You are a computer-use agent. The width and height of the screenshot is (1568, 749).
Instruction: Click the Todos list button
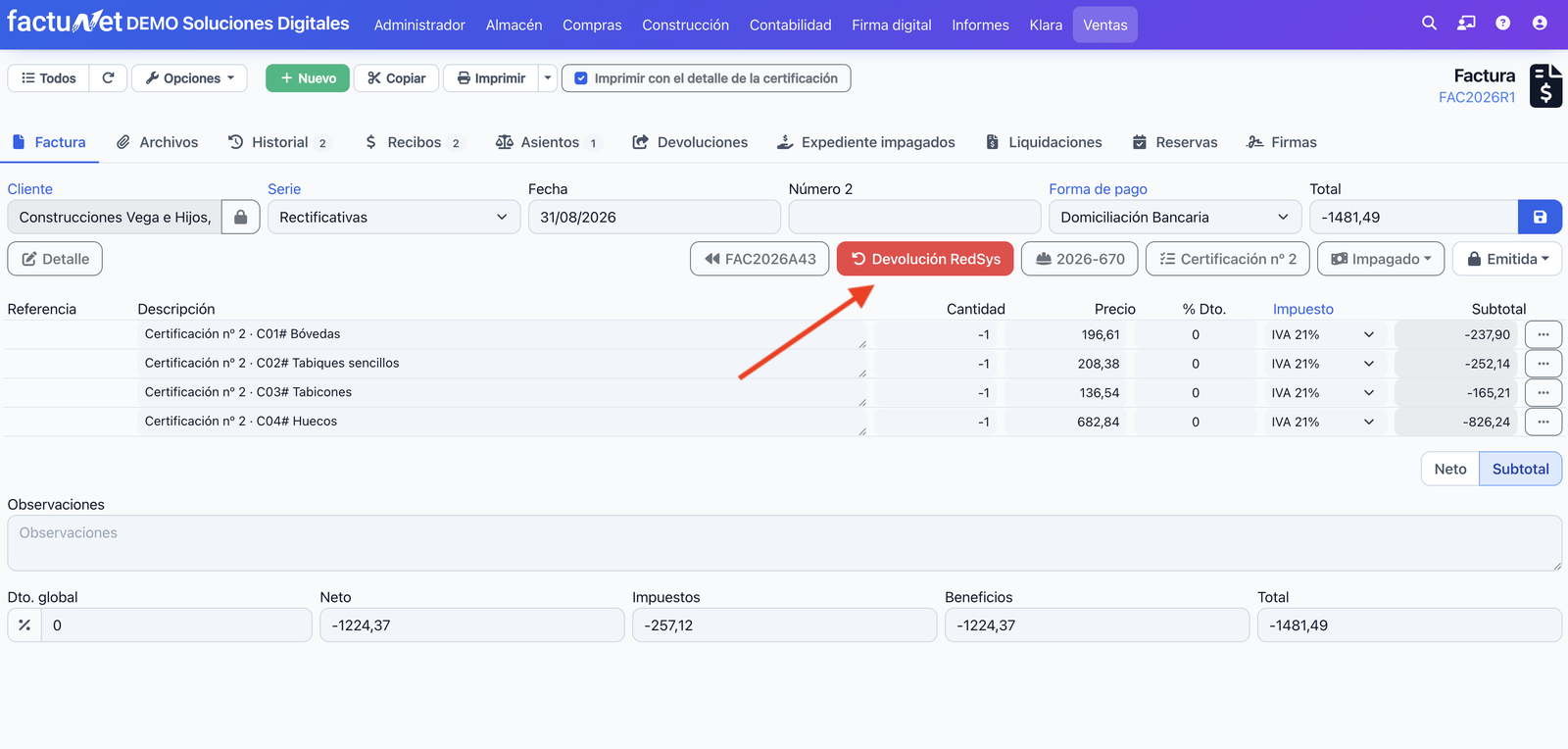(x=48, y=78)
